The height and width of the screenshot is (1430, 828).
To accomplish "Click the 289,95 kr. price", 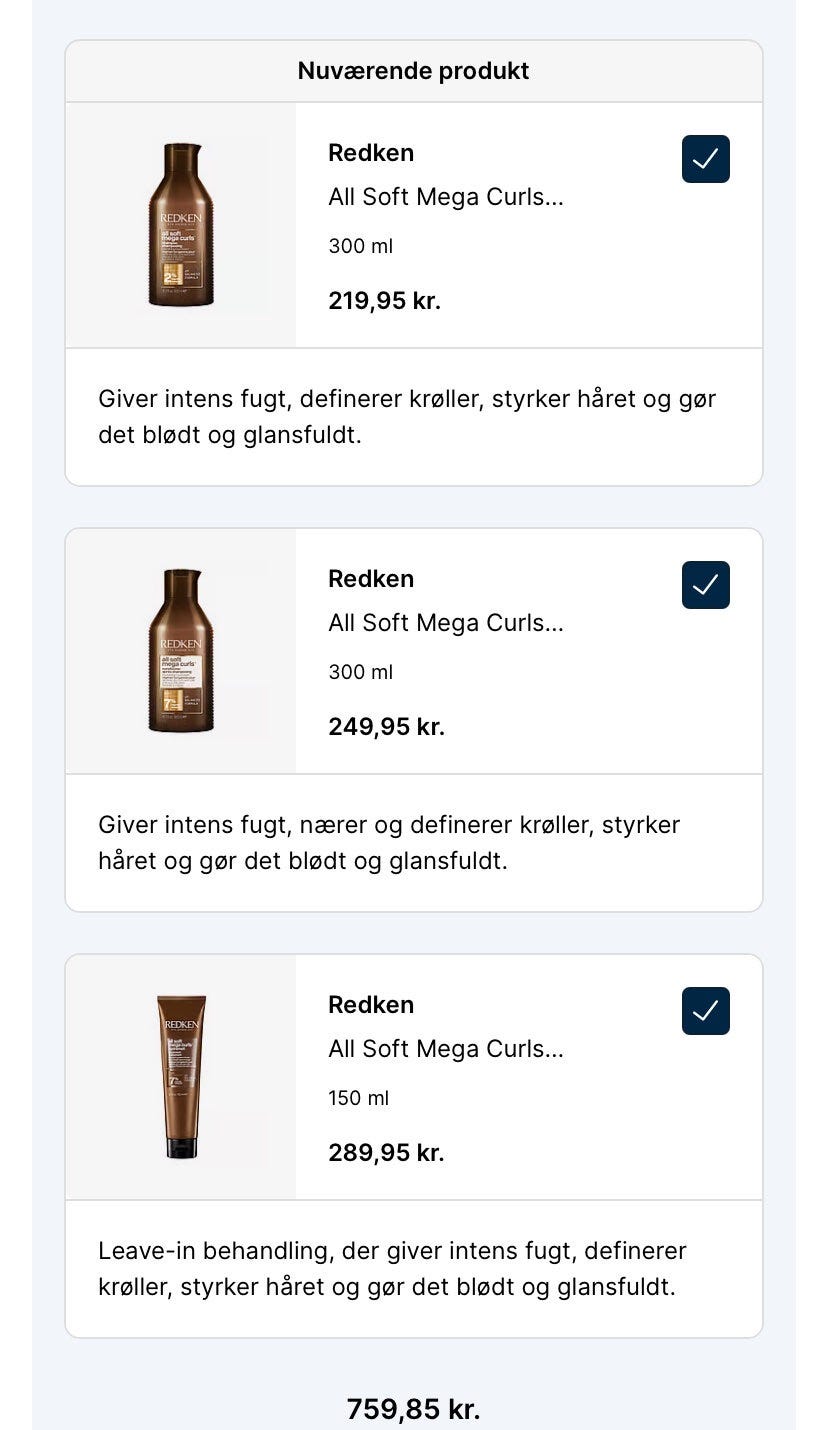I will click(386, 1153).
